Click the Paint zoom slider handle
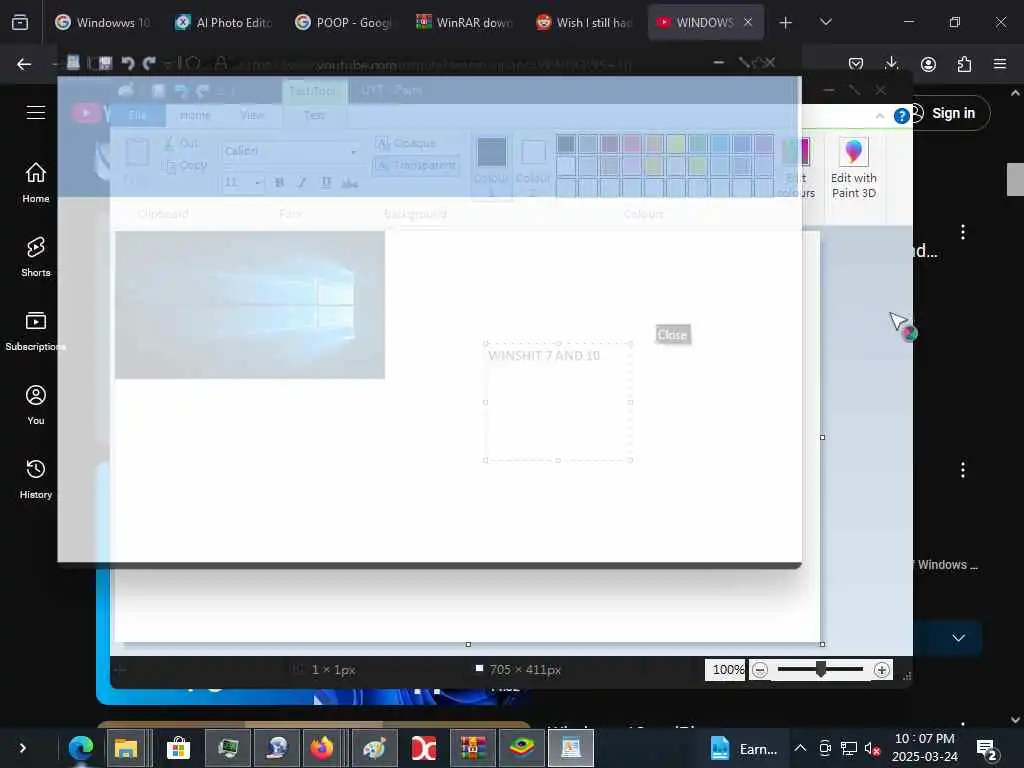 (821, 669)
